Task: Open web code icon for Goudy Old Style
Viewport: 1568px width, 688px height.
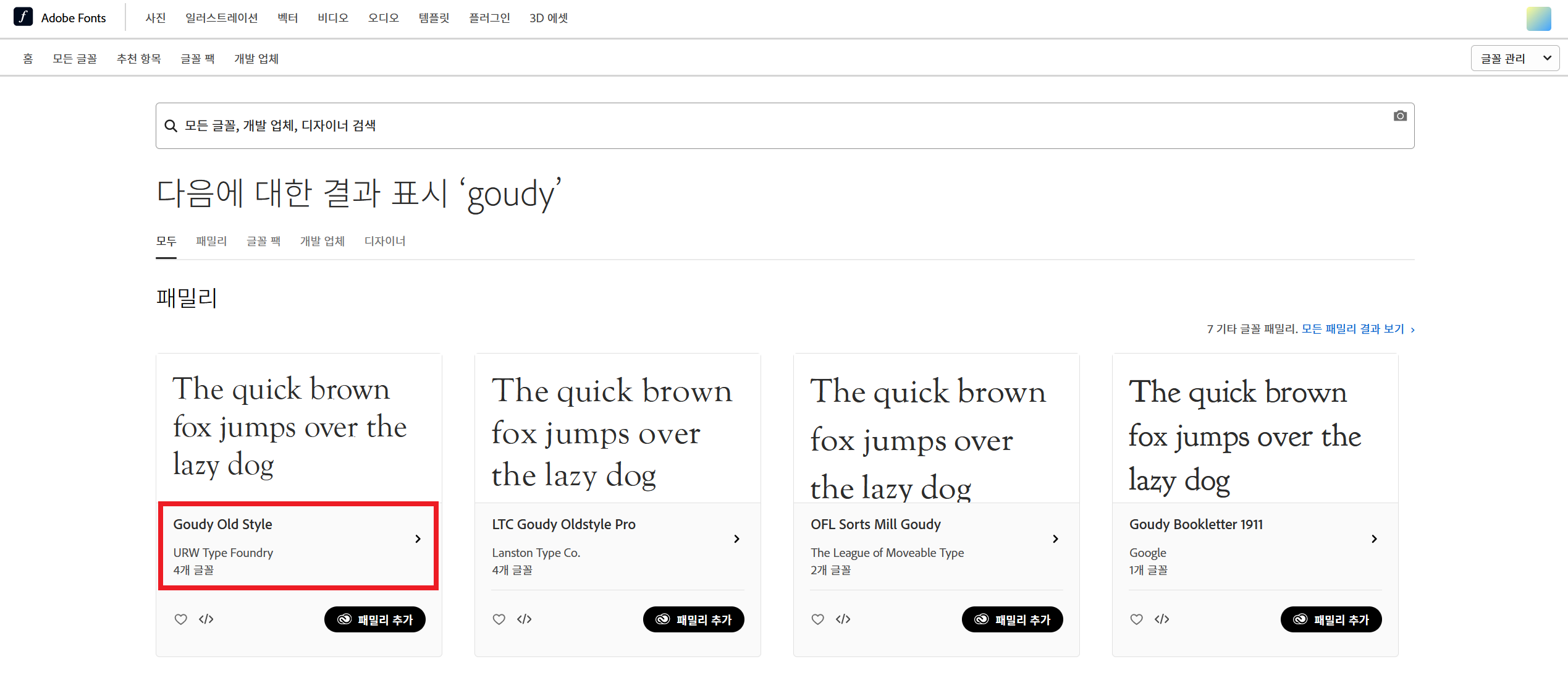Action: [206, 619]
